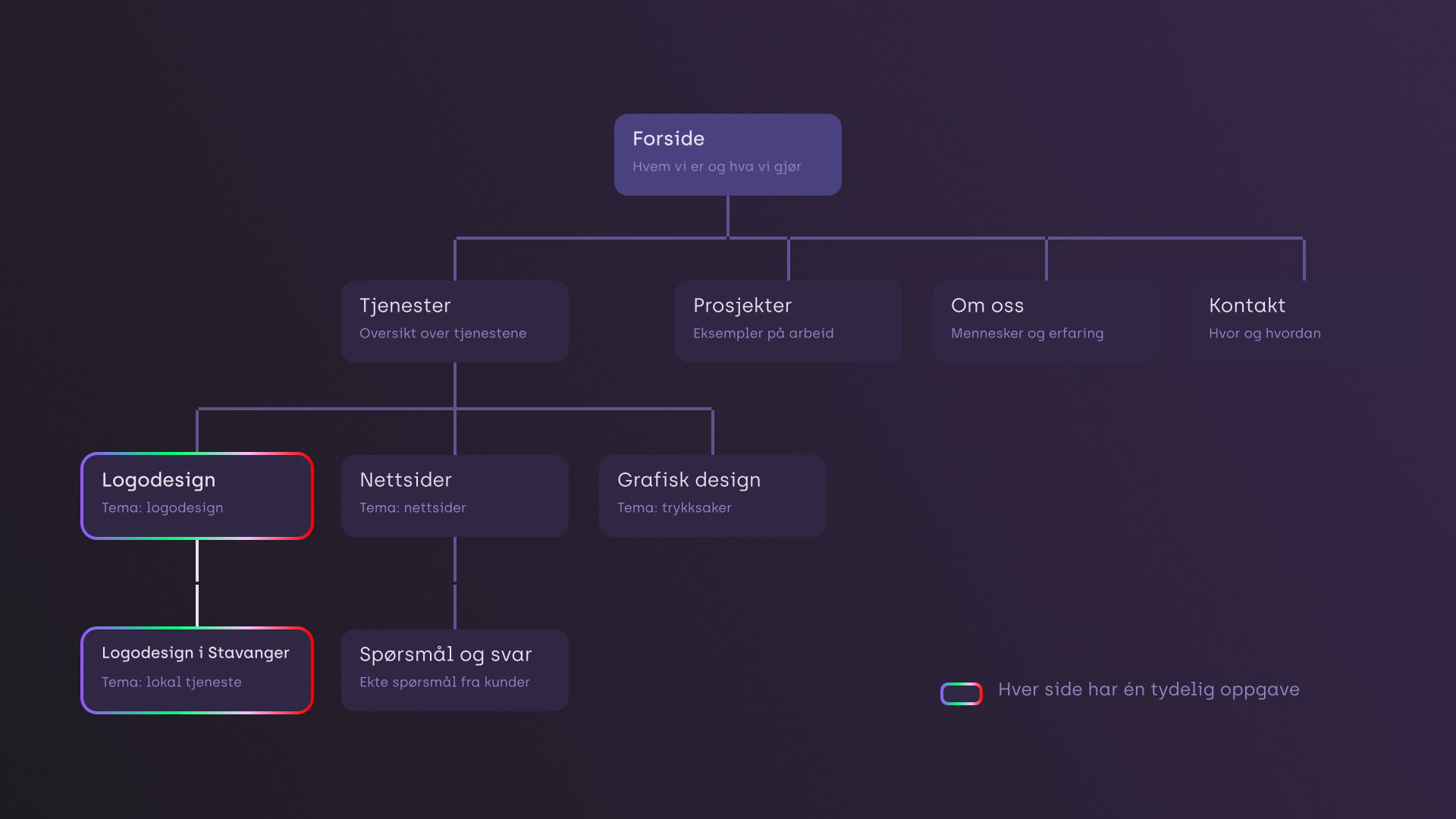1456x819 pixels.
Task: Select the Grafisk design card
Action: tap(713, 496)
